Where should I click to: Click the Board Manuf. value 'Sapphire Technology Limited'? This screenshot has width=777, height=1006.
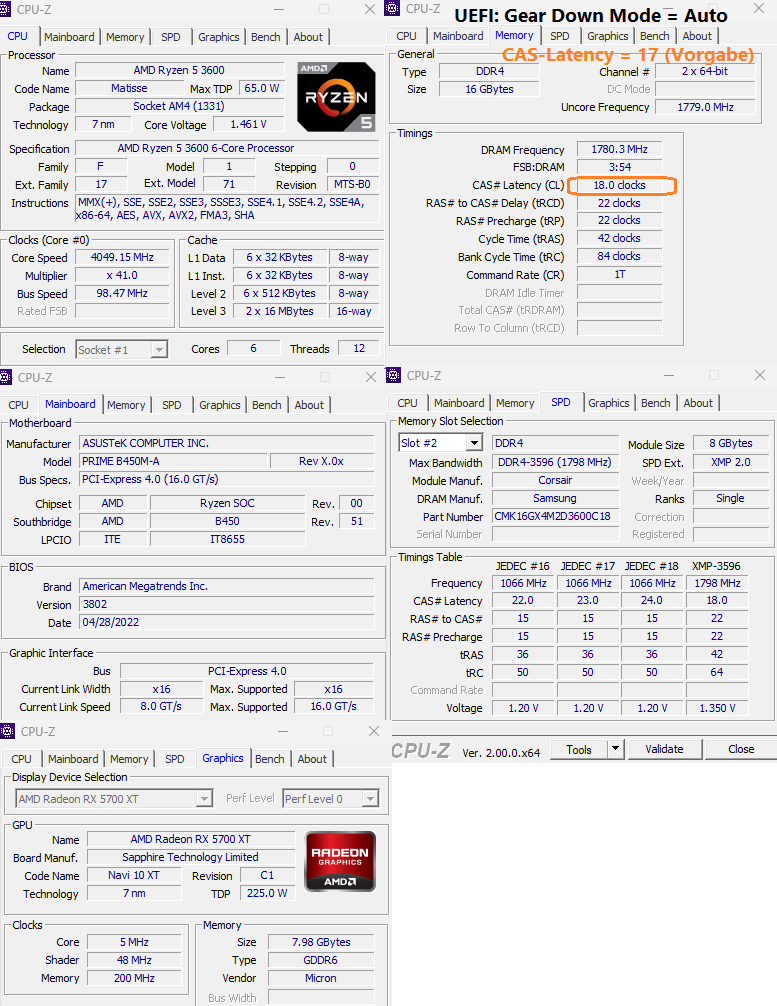191,857
